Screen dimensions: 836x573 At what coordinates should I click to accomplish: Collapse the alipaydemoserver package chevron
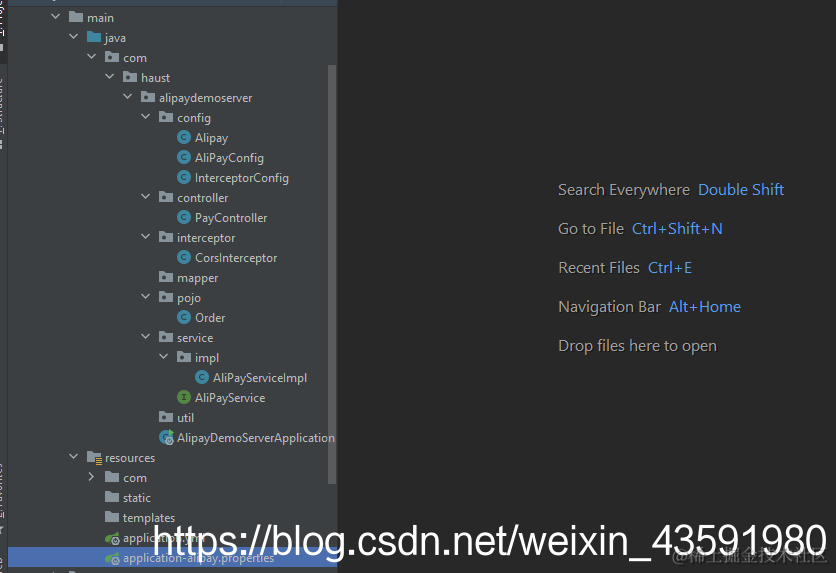128,96
